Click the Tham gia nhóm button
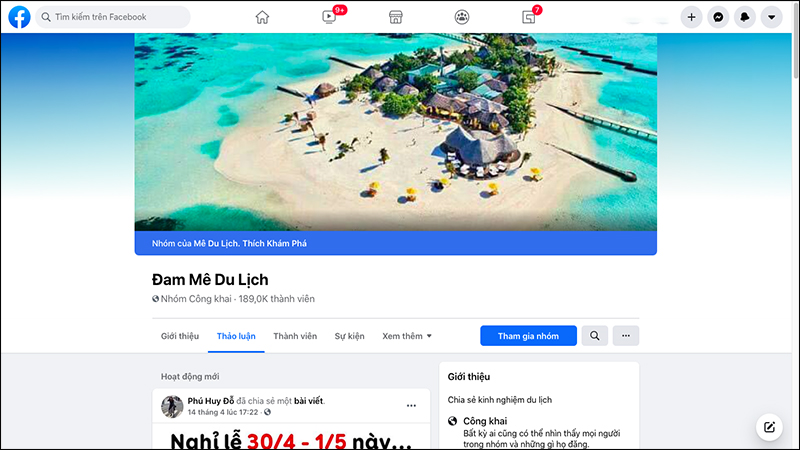800x450 pixels. tap(528, 336)
